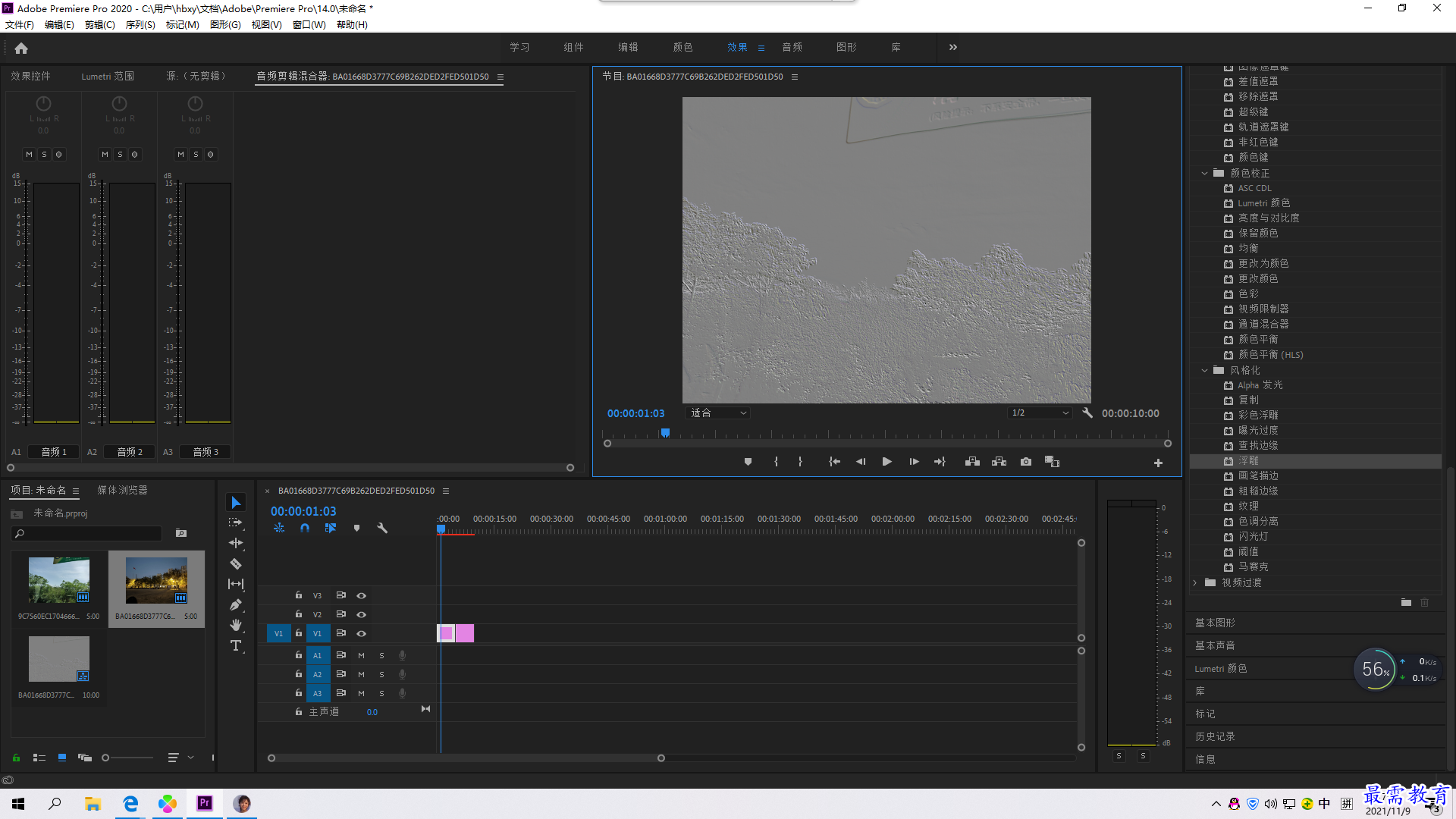Toggle snap in timeline
Viewport: 1456px width, 819px height.
305,528
